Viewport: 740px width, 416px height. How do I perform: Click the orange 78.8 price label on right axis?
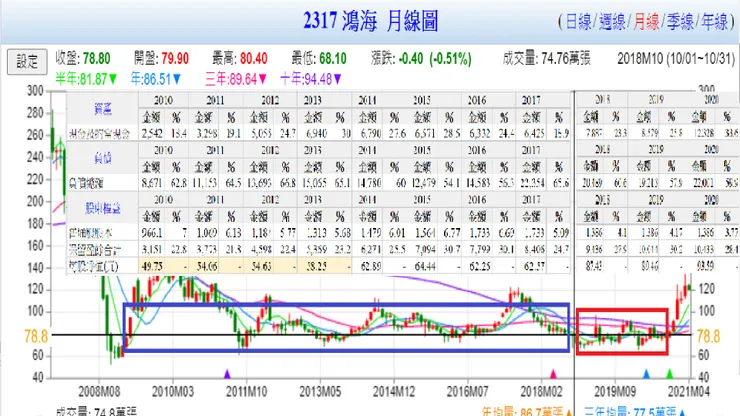pos(708,336)
